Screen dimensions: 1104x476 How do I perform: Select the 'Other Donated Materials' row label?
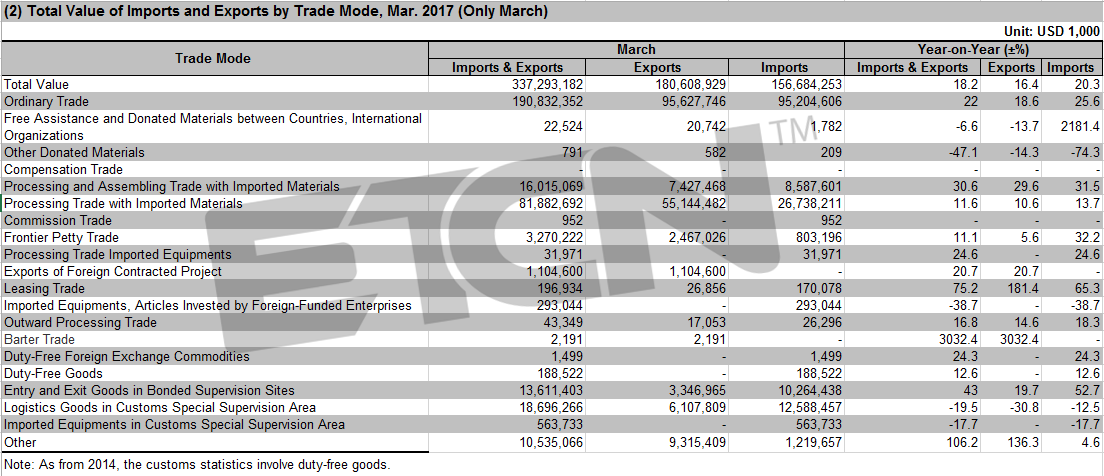pos(74,152)
